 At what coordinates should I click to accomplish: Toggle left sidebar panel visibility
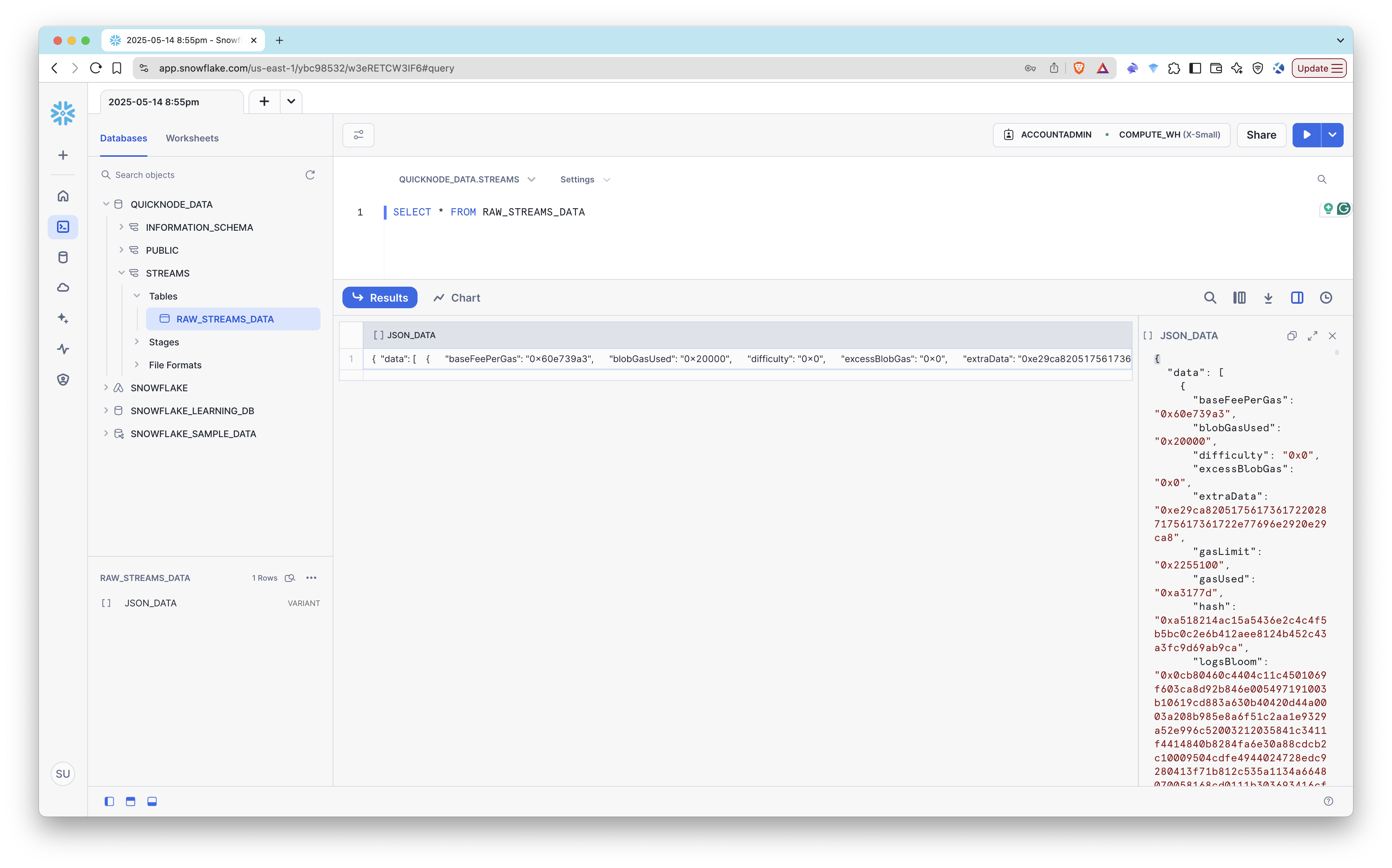tap(109, 801)
